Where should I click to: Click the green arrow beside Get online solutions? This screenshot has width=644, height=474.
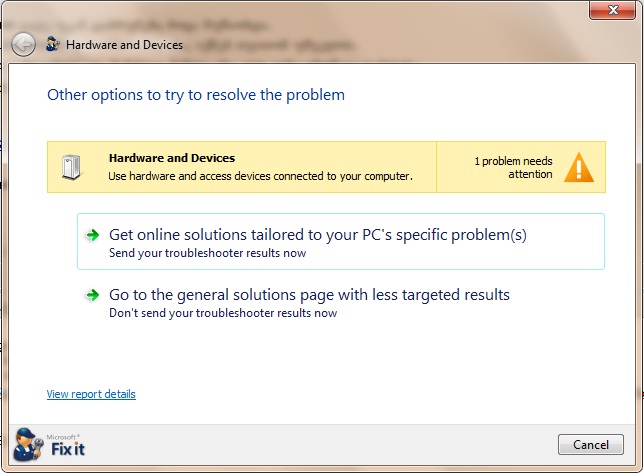click(x=92, y=235)
